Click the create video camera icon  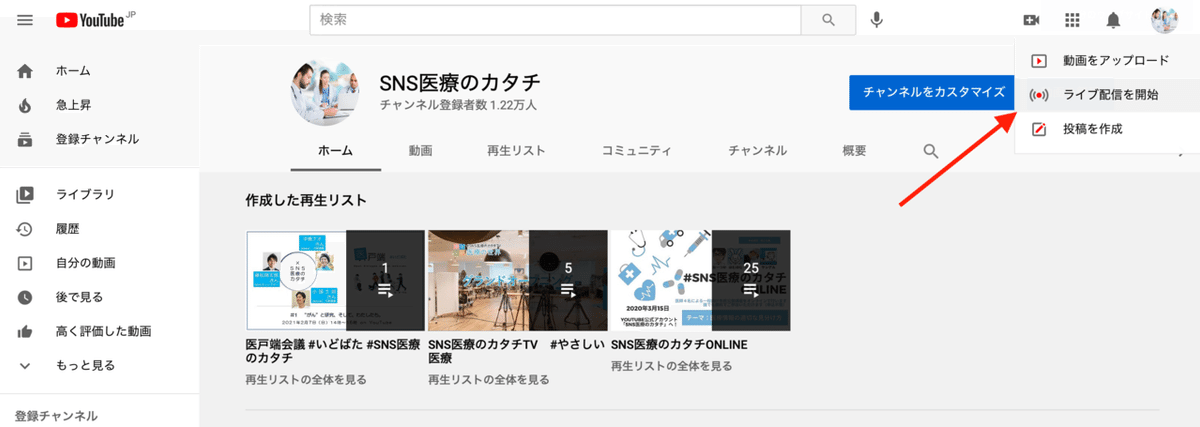1032,20
